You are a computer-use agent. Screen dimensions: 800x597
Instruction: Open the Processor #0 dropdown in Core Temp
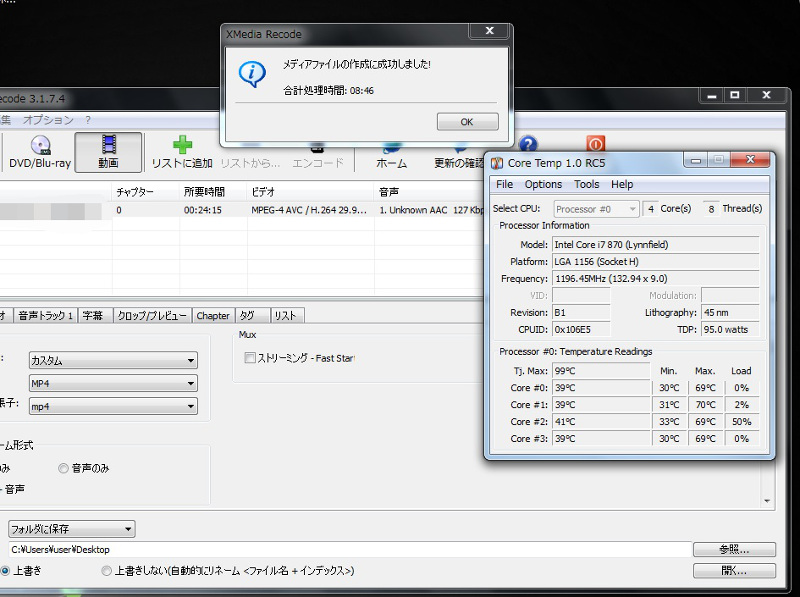click(x=596, y=209)
